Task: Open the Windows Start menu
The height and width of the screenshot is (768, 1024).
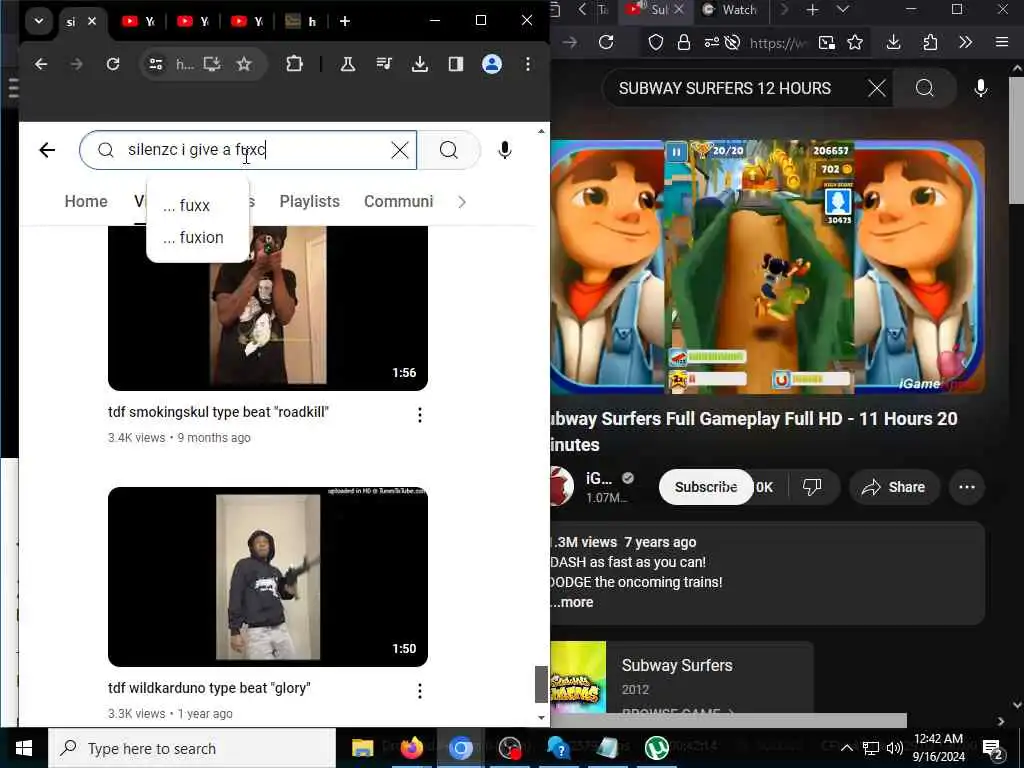Action: 24,748
